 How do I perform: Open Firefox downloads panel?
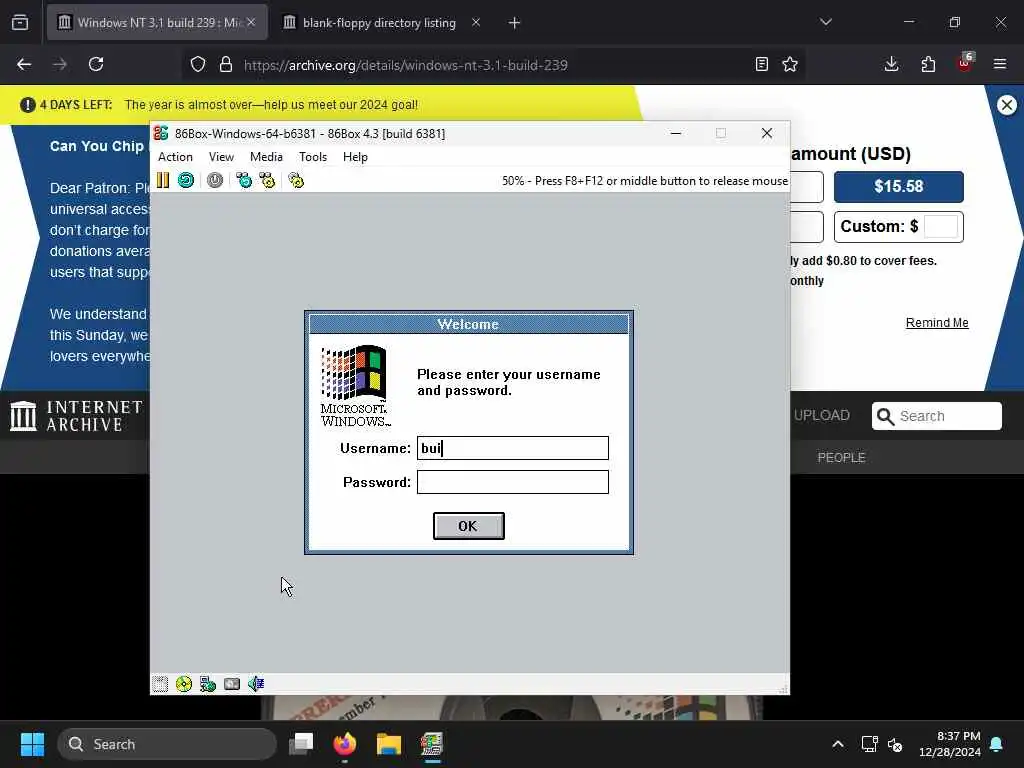(891, 64)
